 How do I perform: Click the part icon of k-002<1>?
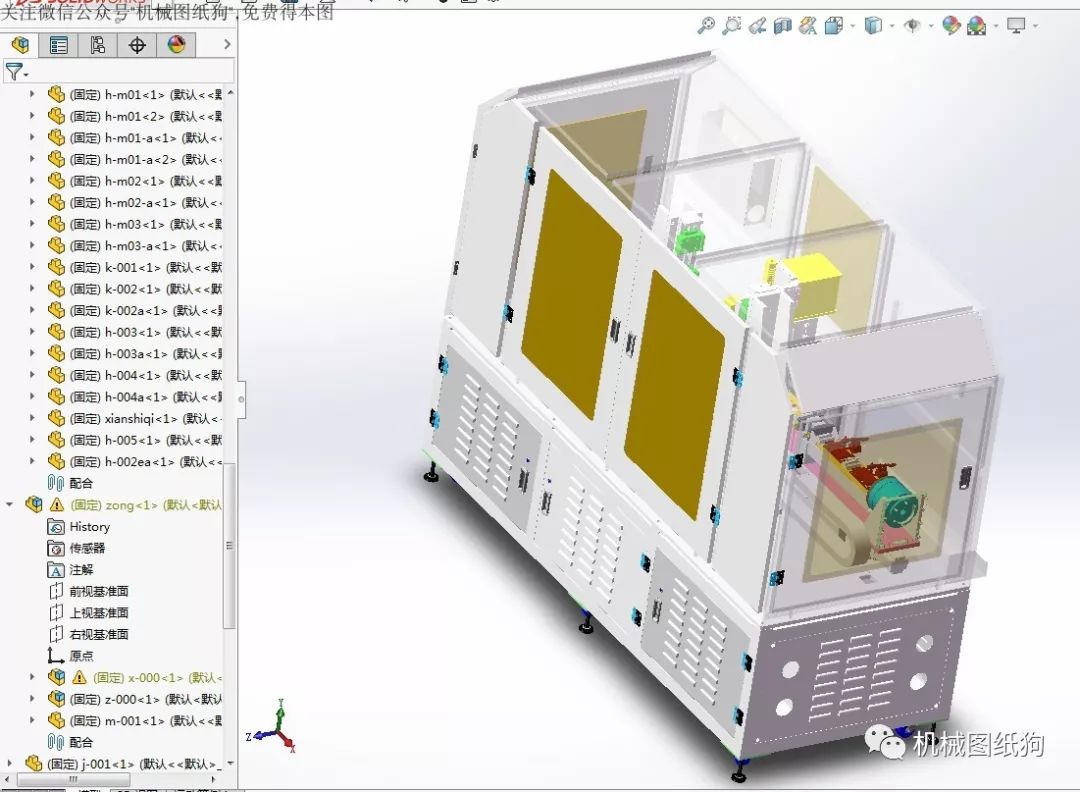(x=56, y=289)
